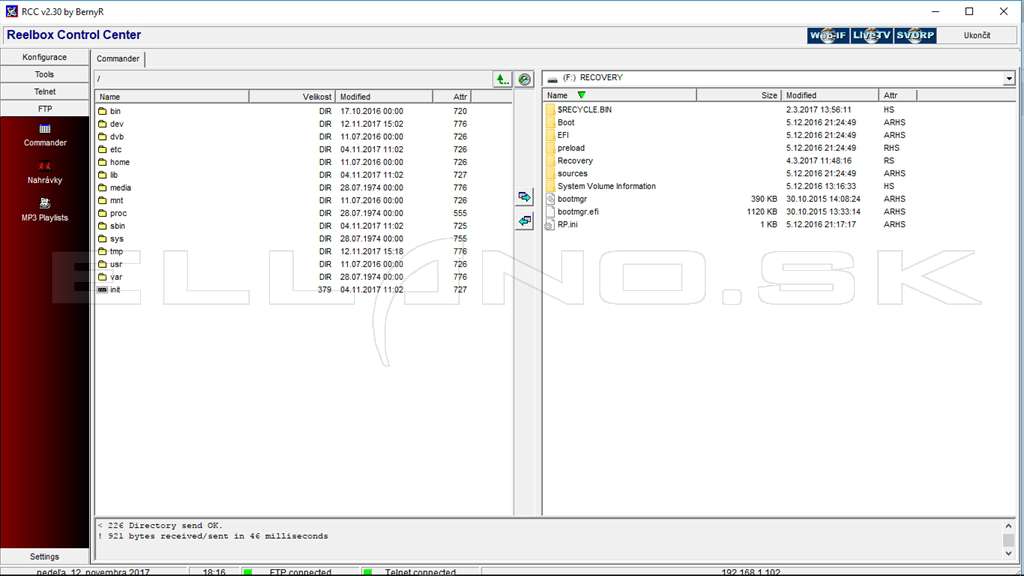Select the bin folder icon
Viewport: 1024px width, 576px height.
click(103, 111)
